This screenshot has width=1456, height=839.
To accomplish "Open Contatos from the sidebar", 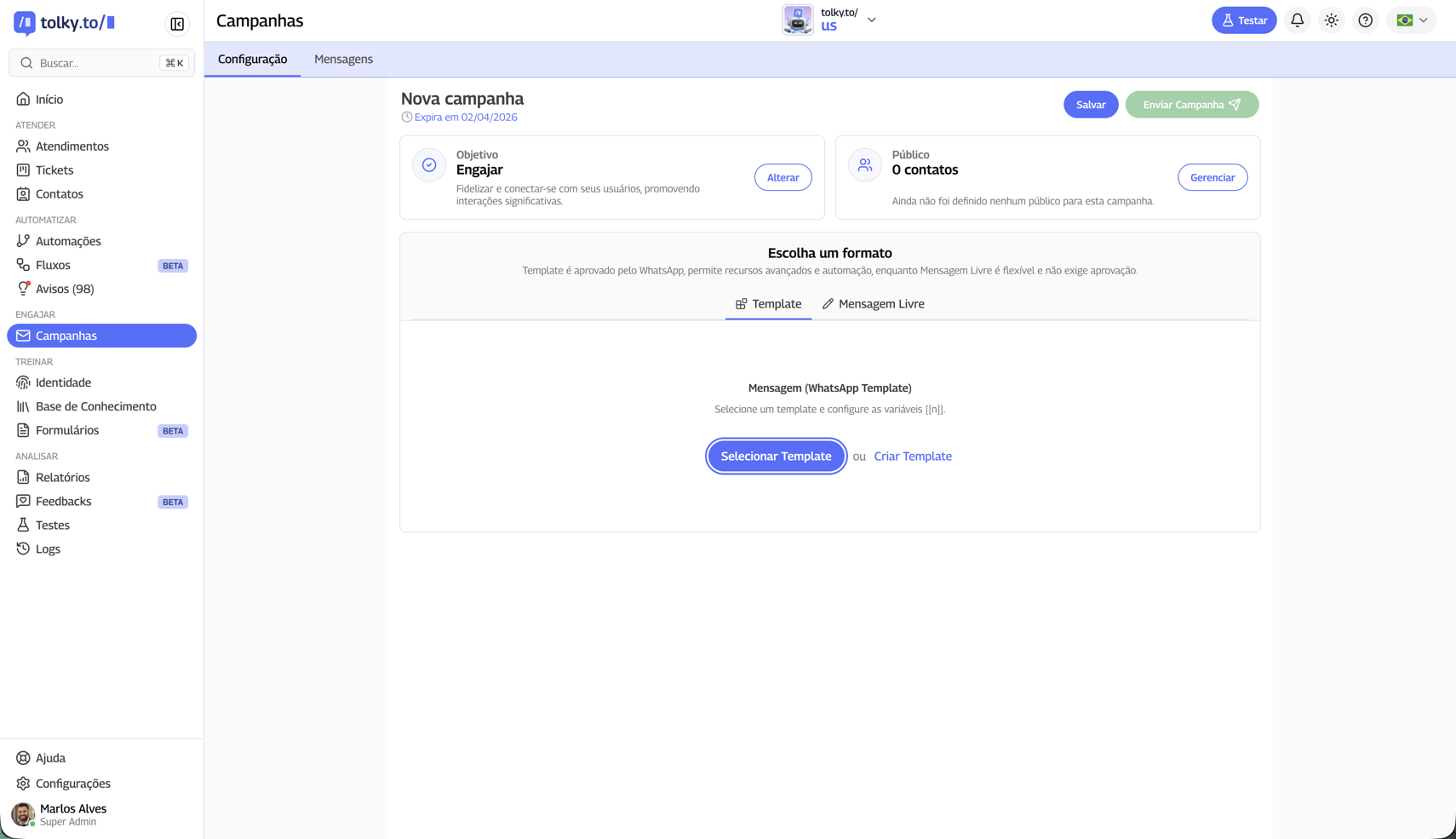I will point(60,193).
